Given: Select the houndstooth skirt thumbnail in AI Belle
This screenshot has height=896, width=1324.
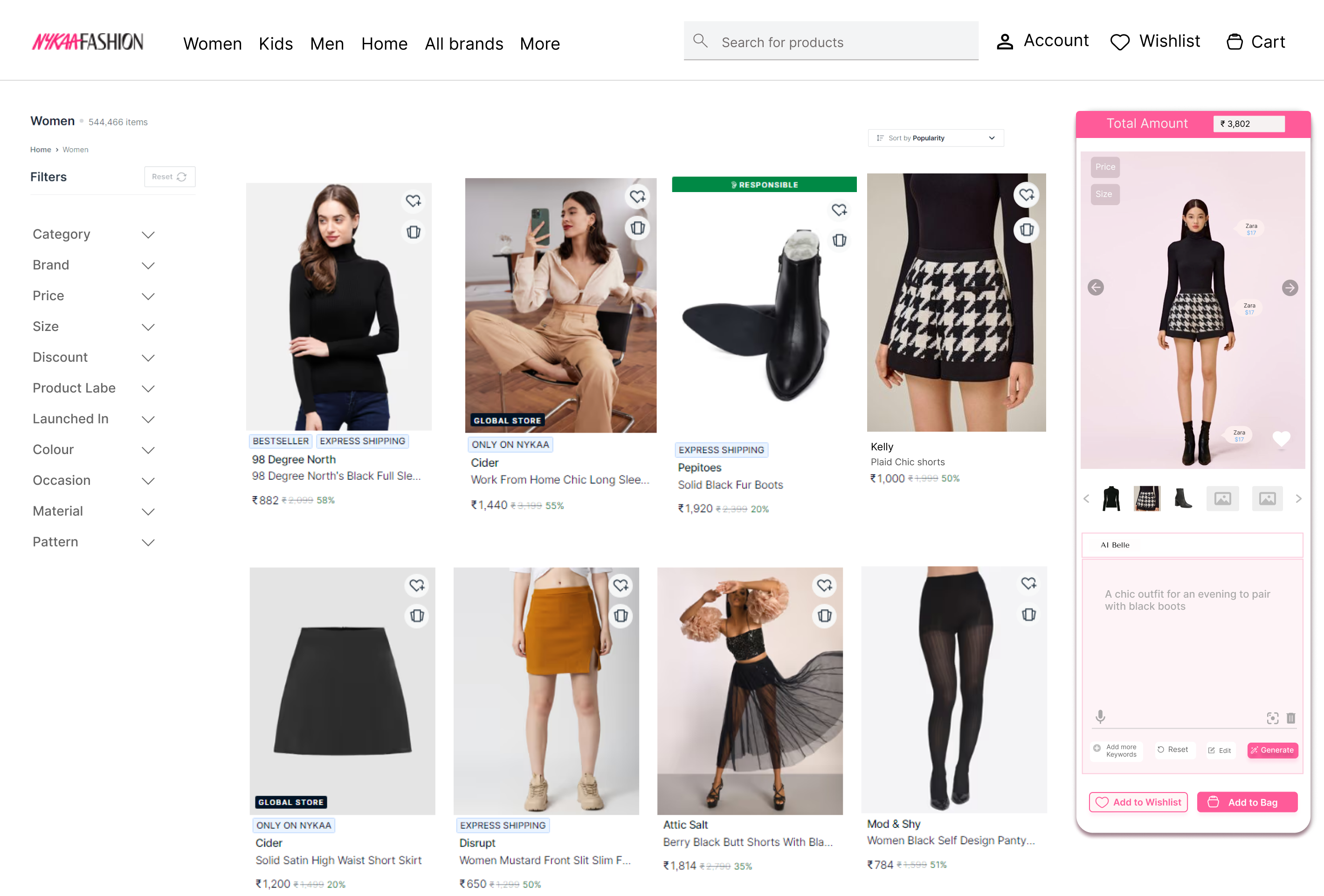Looking at the screenshot, I should [x=1147, y=498].
